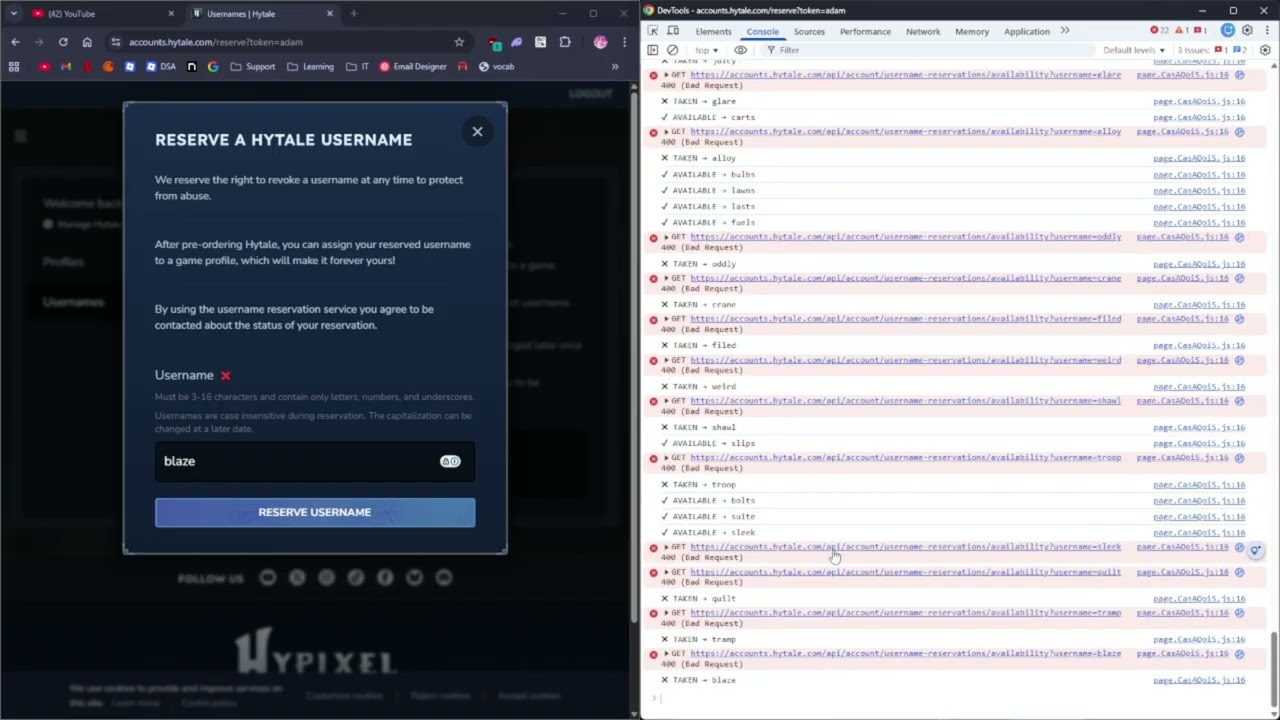
Task: Open the Gmail bookmark icon
Action: click(x=66, y=67)
